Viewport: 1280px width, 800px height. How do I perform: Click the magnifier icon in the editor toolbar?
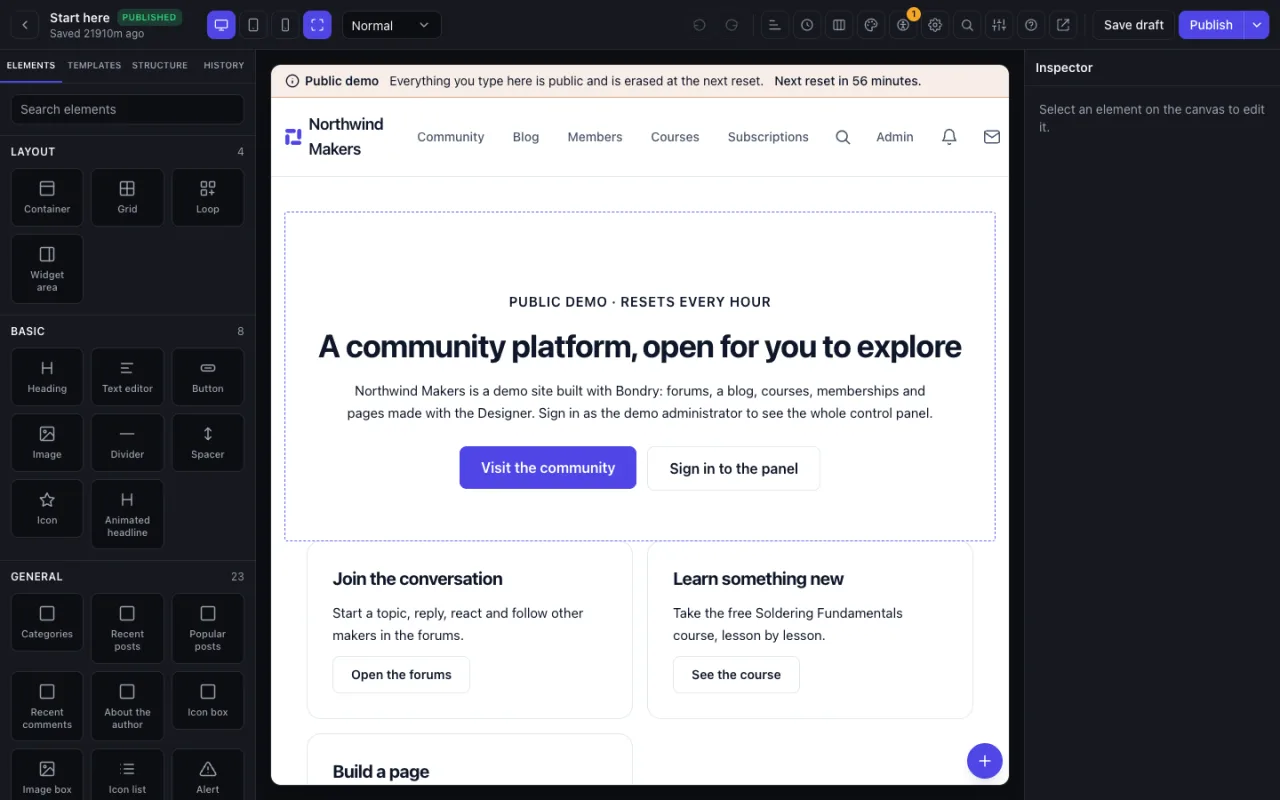(x=967, y=25)
